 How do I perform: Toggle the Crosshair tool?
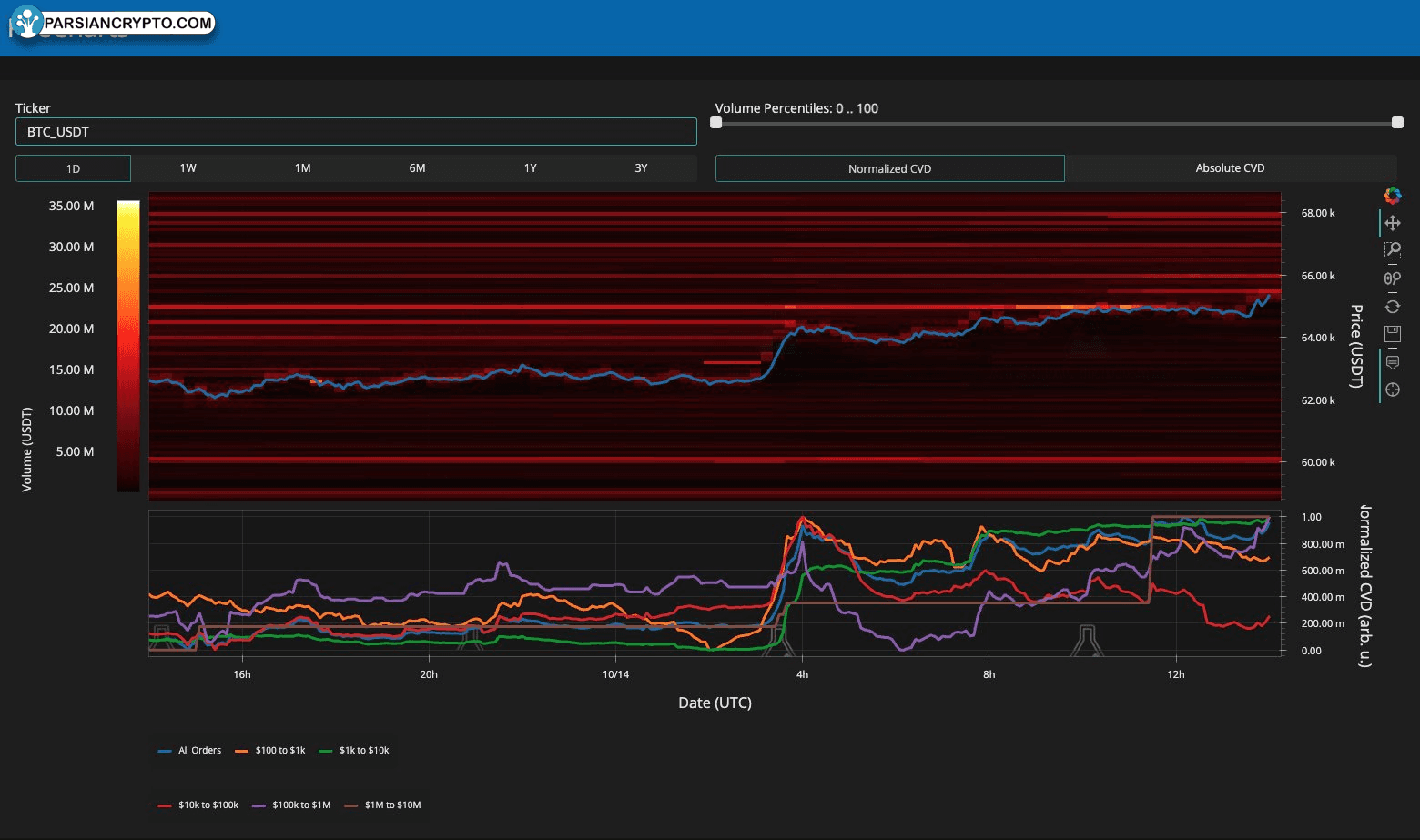[x=1392, y=390]
